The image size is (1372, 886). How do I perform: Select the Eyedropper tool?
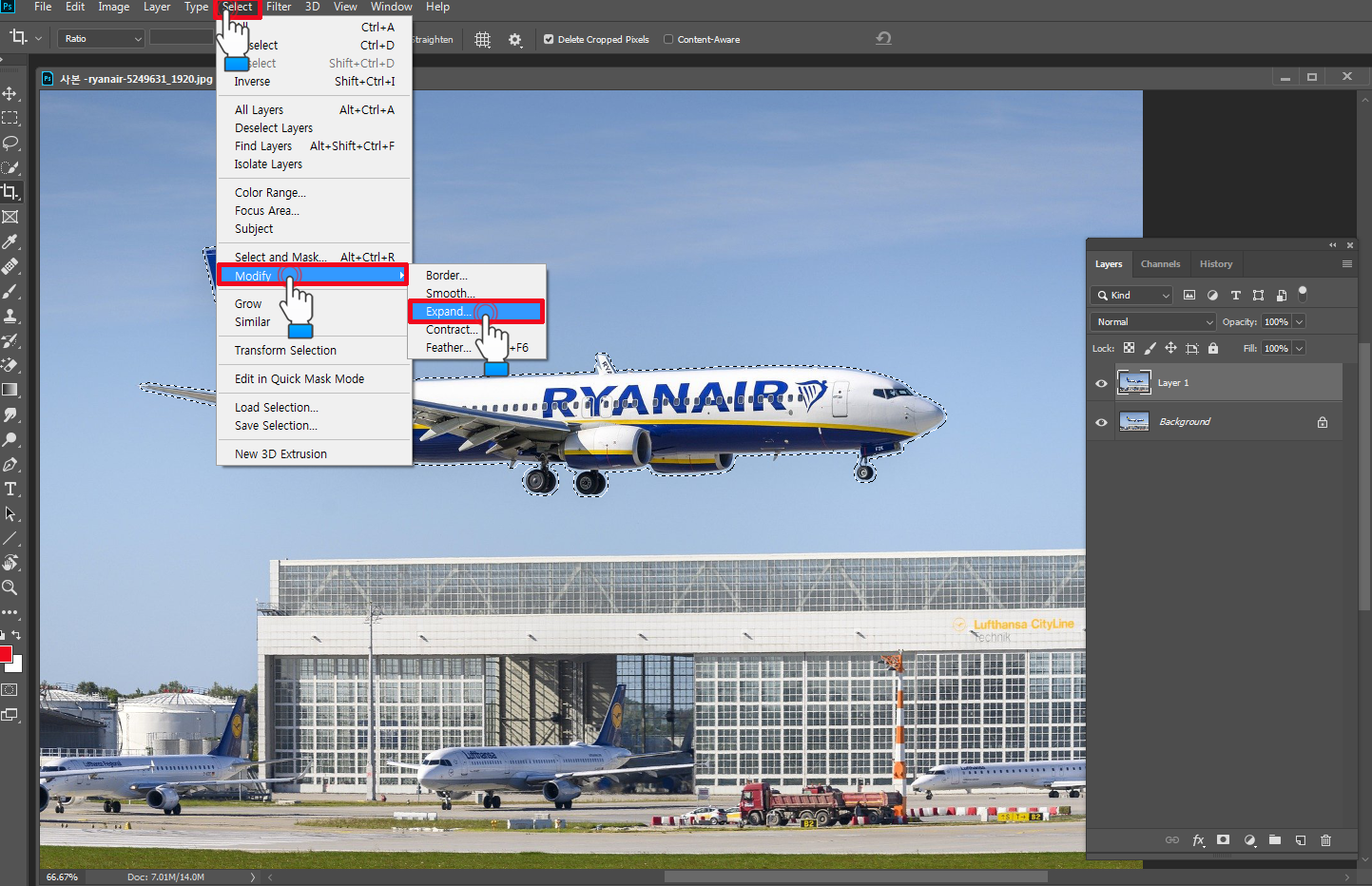[x=10, y=241]
